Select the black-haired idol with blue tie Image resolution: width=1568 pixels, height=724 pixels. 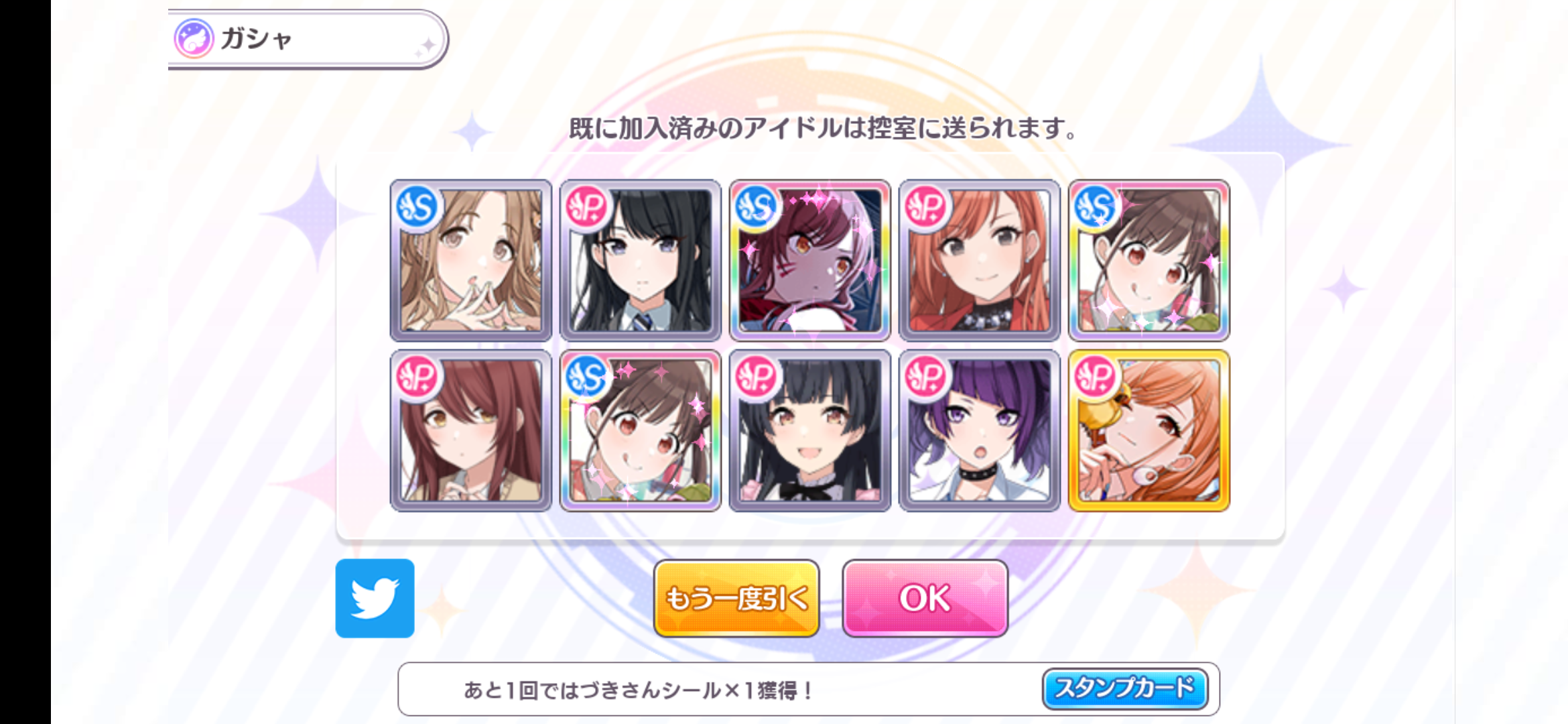coord(641,260)
